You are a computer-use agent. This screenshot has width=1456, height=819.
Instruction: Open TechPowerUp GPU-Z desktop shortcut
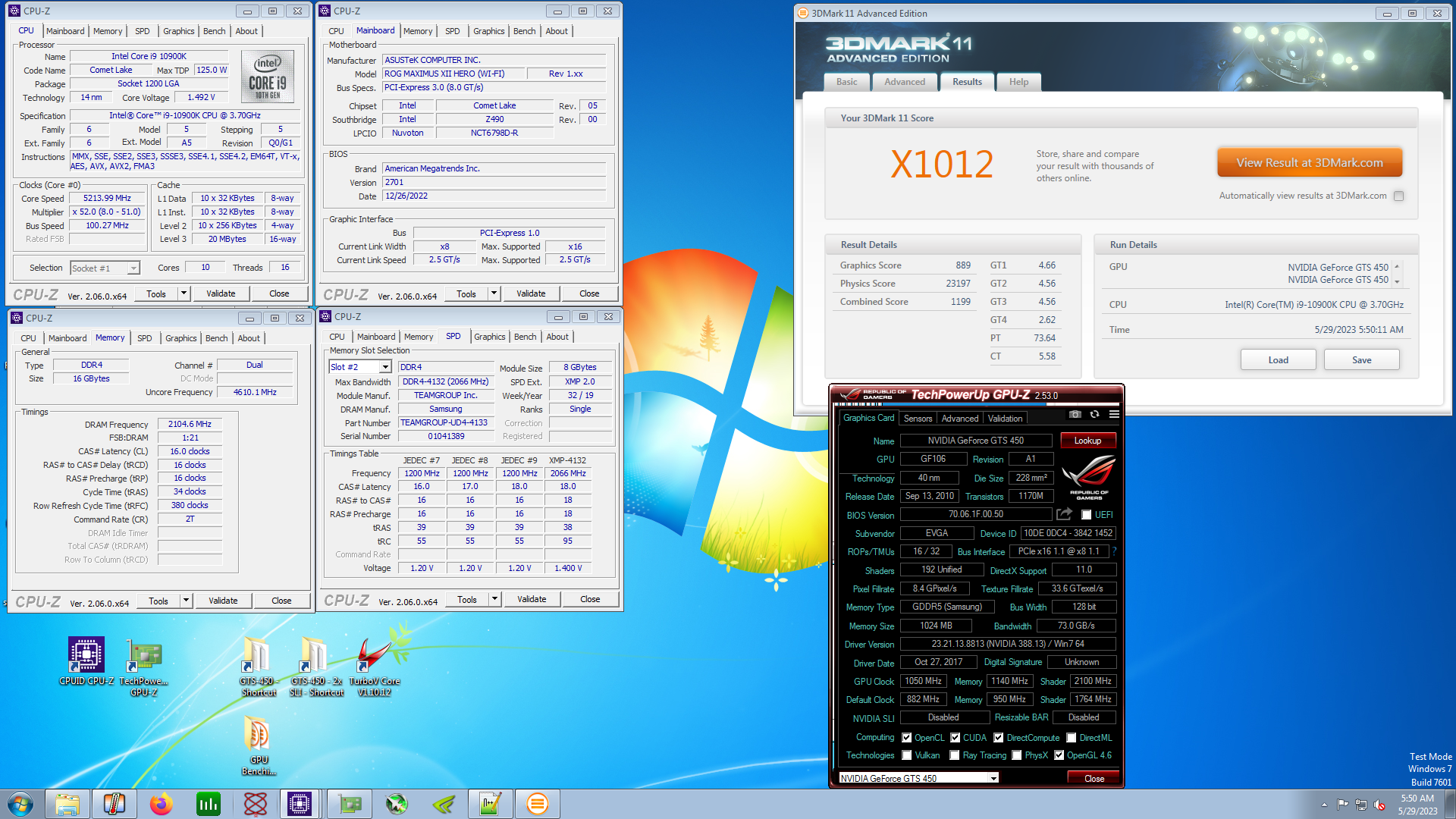(x=144, y=669)
